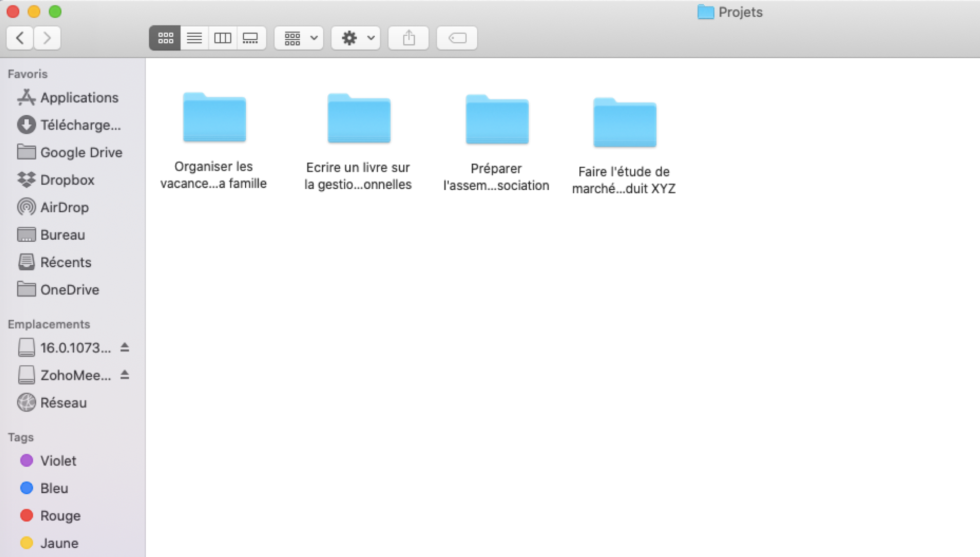The width and height of the screenshot is (980, 557).
Task: Select the "Organiser les vacances" folder
Action: coord(214,118)
